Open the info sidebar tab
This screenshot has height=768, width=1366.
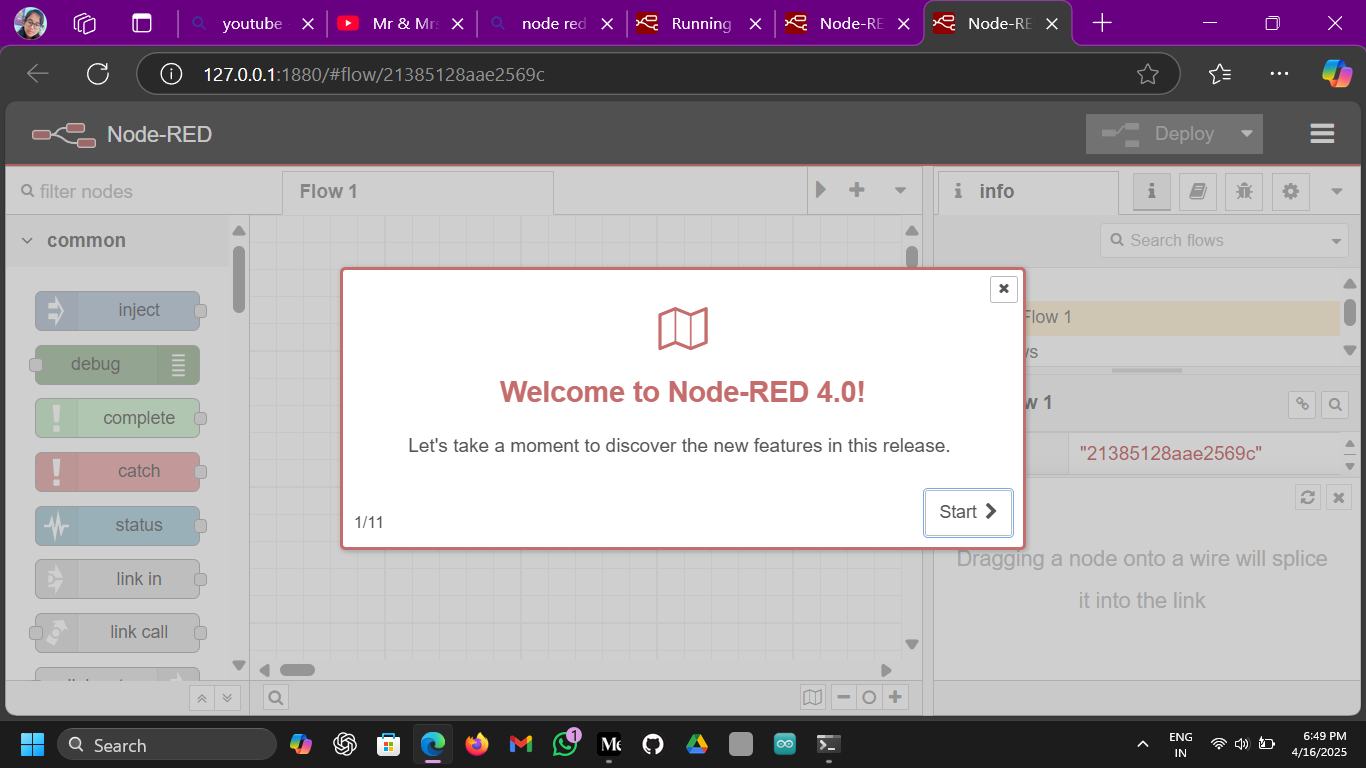coord(1027,192)
